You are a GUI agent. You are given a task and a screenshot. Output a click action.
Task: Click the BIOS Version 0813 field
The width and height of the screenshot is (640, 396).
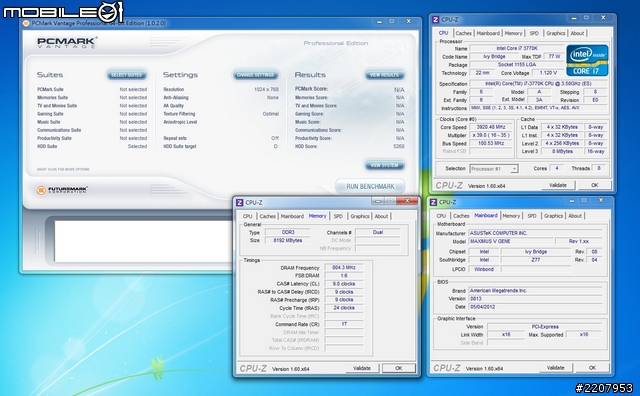coord(535,299)
